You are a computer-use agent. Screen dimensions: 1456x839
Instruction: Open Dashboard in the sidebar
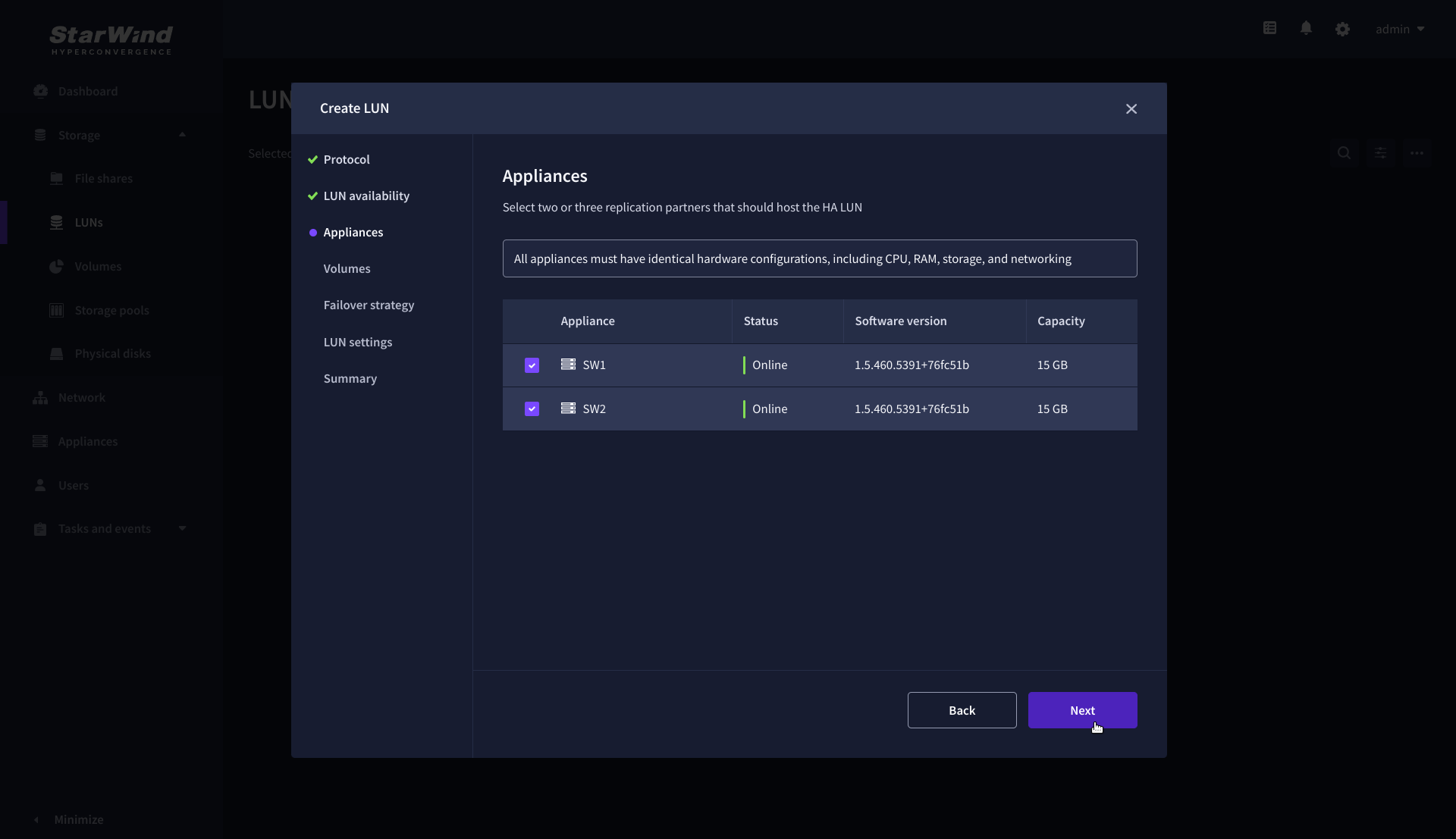(x=88, y=91)
